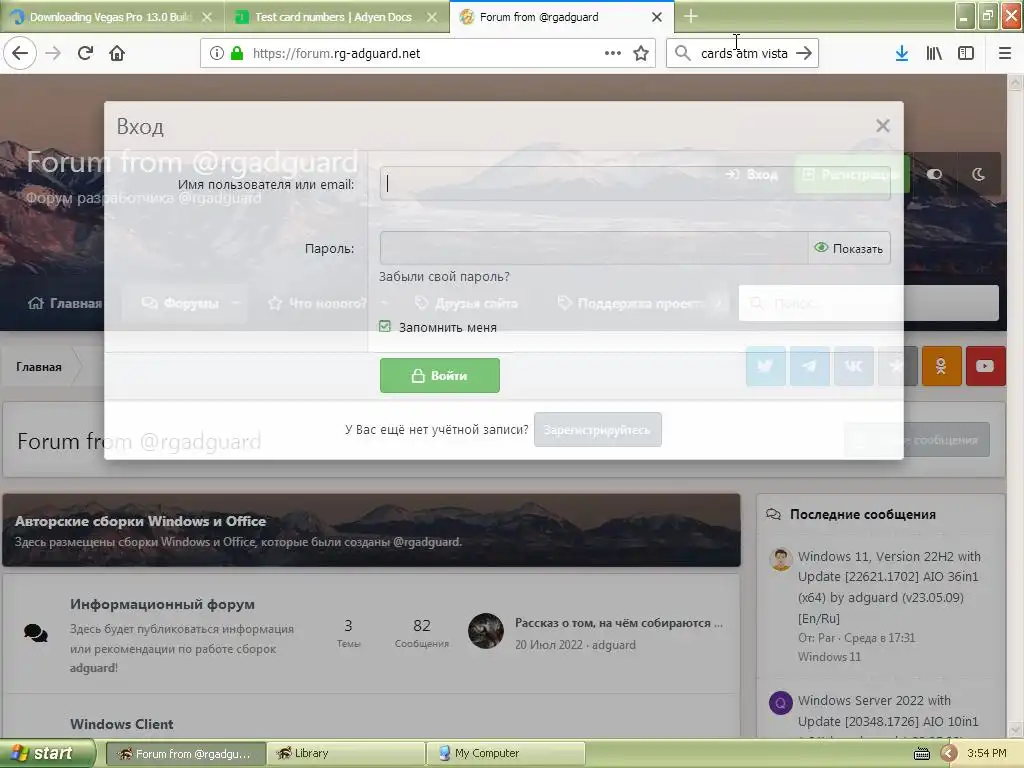This screenshot has width=1024, height=768.
Task: Switch to Library taskbar window
Action: 344,753
